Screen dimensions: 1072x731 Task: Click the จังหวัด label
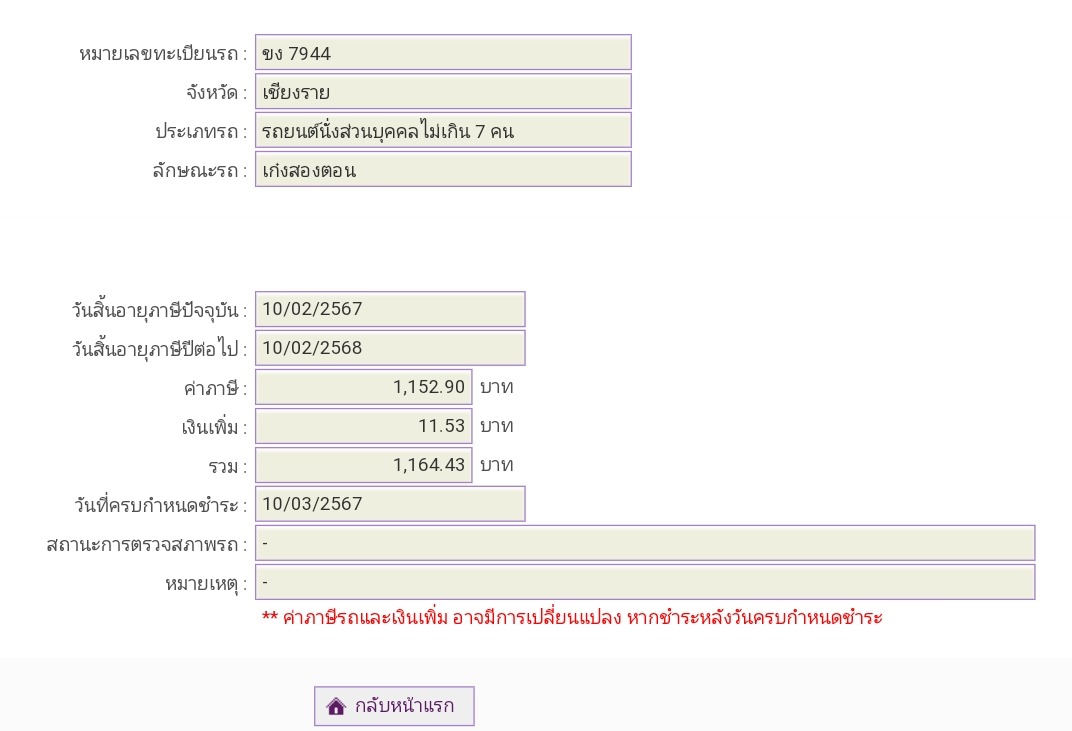coord(216,92)
